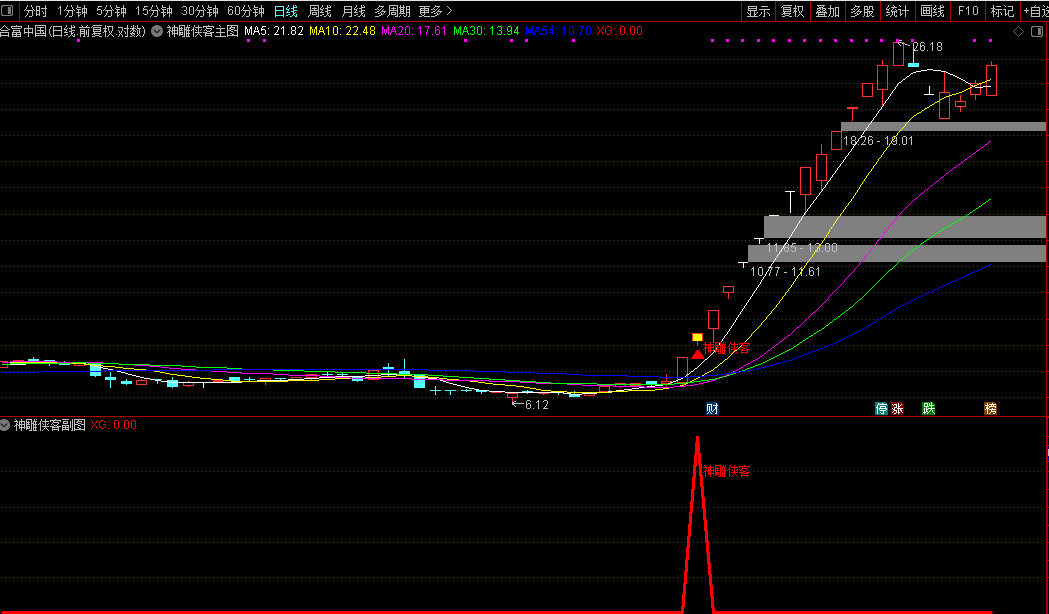Click the 榜 marker on timeline

(x=991, y=408)
